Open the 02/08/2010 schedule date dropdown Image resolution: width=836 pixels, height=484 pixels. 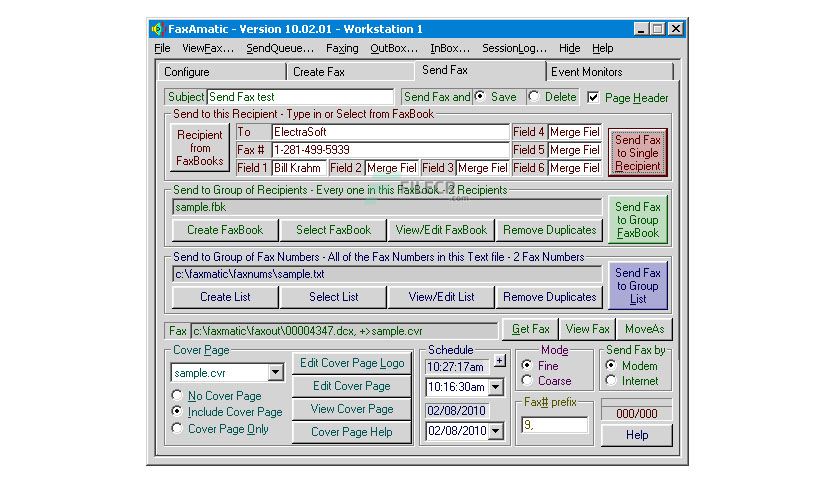[496, 431]
